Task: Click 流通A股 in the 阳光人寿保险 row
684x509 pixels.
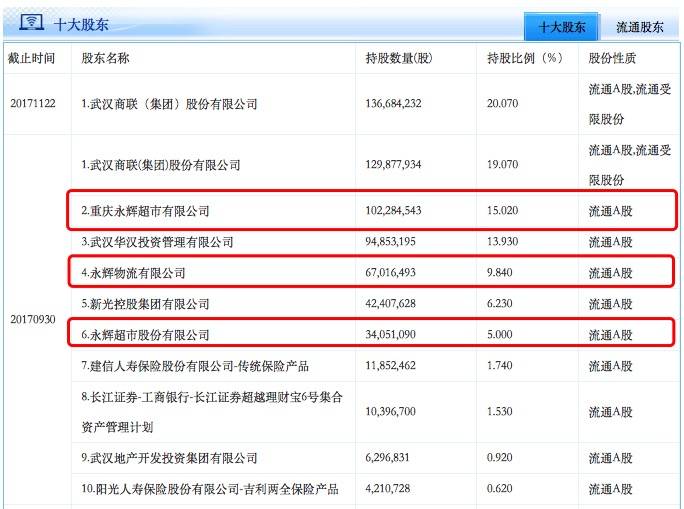Action: [610, 489]
